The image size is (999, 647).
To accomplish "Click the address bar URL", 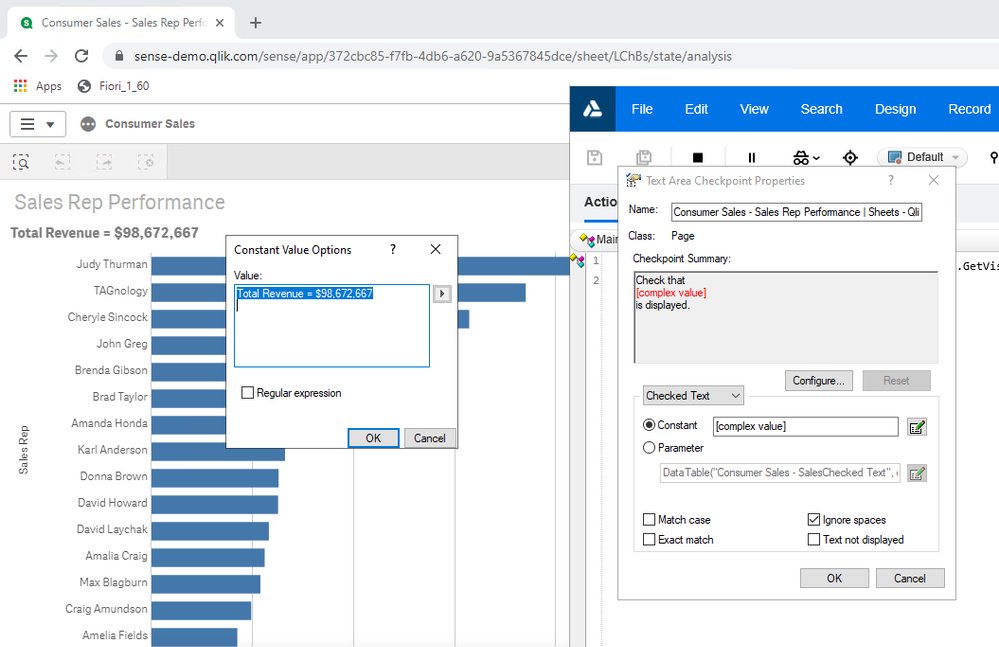I will click(433, 56).
